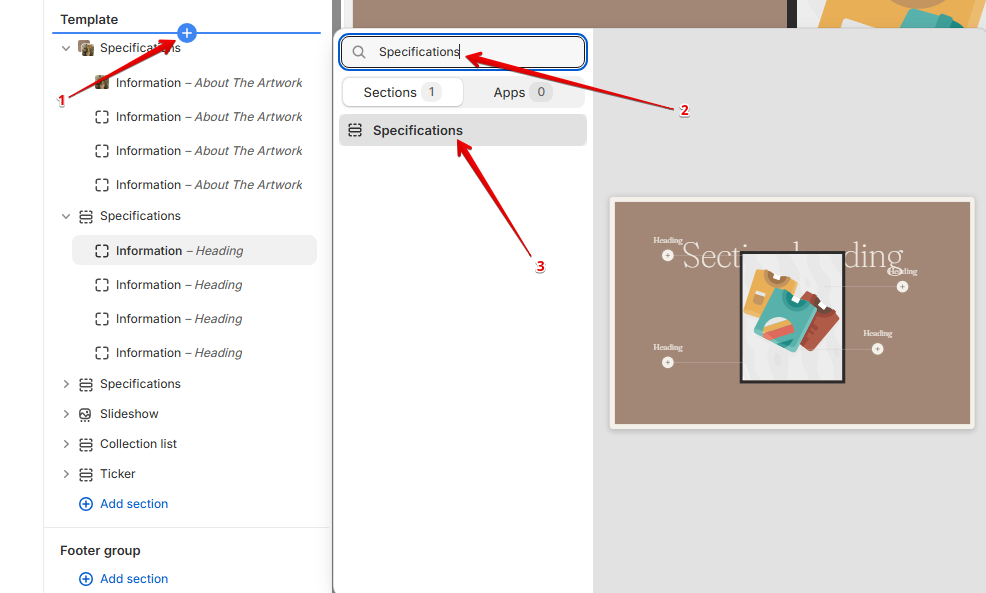Screen dimensions: 986x593
Task: Select the Slideshow section icon
Action: [x=86, y=414]
